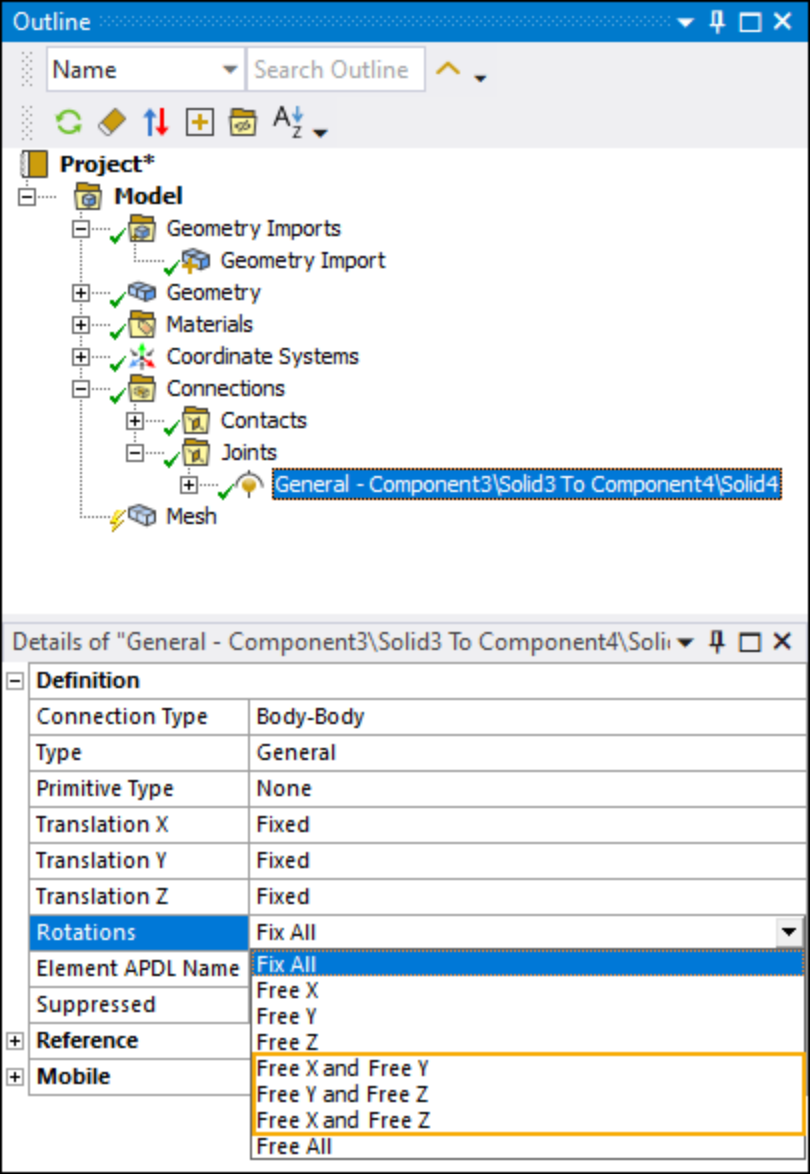Choose Free Y and Free Z option
Image resolution: width=810 pixels, height=1175 pixels.
528,1095
